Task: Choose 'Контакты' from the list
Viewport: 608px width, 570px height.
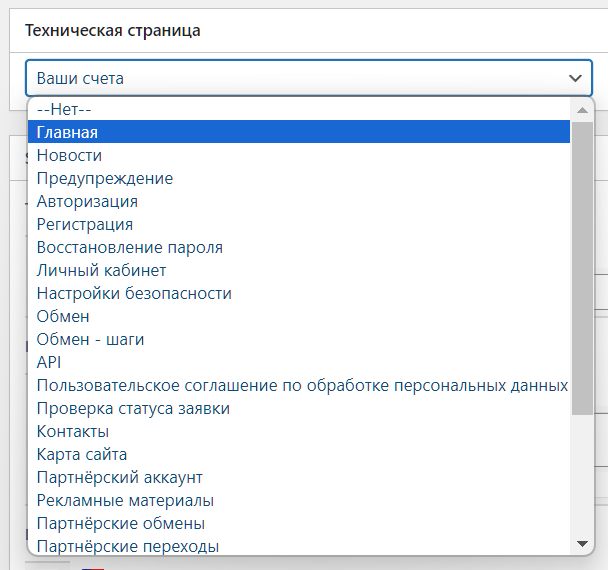Action: [73, 431]
